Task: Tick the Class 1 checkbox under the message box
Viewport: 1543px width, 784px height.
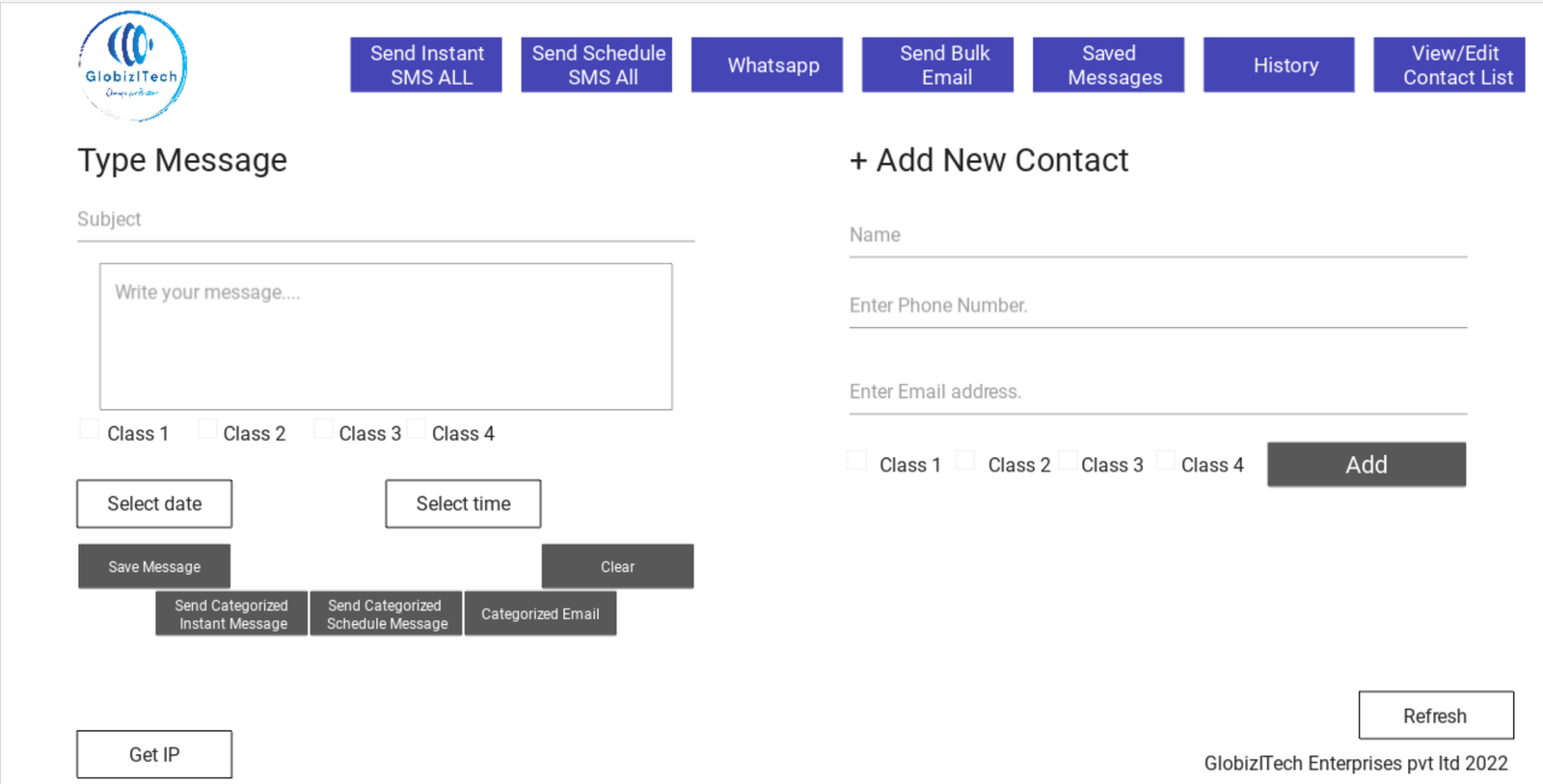Action: (90, 429)
